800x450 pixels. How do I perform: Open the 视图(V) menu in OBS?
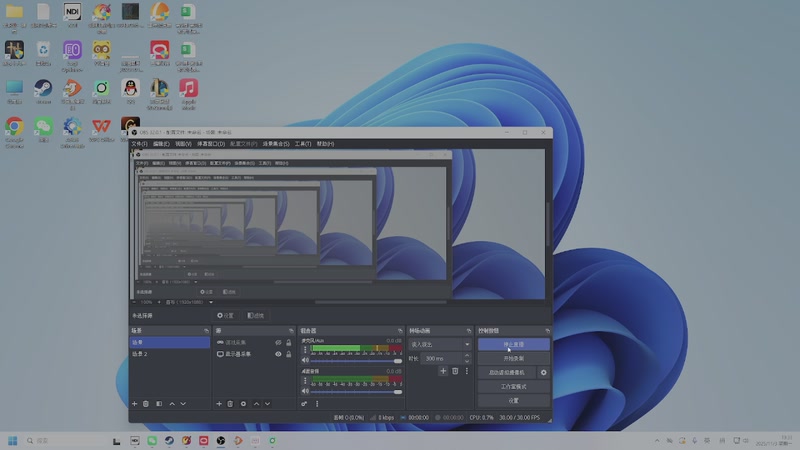(183, 144)
